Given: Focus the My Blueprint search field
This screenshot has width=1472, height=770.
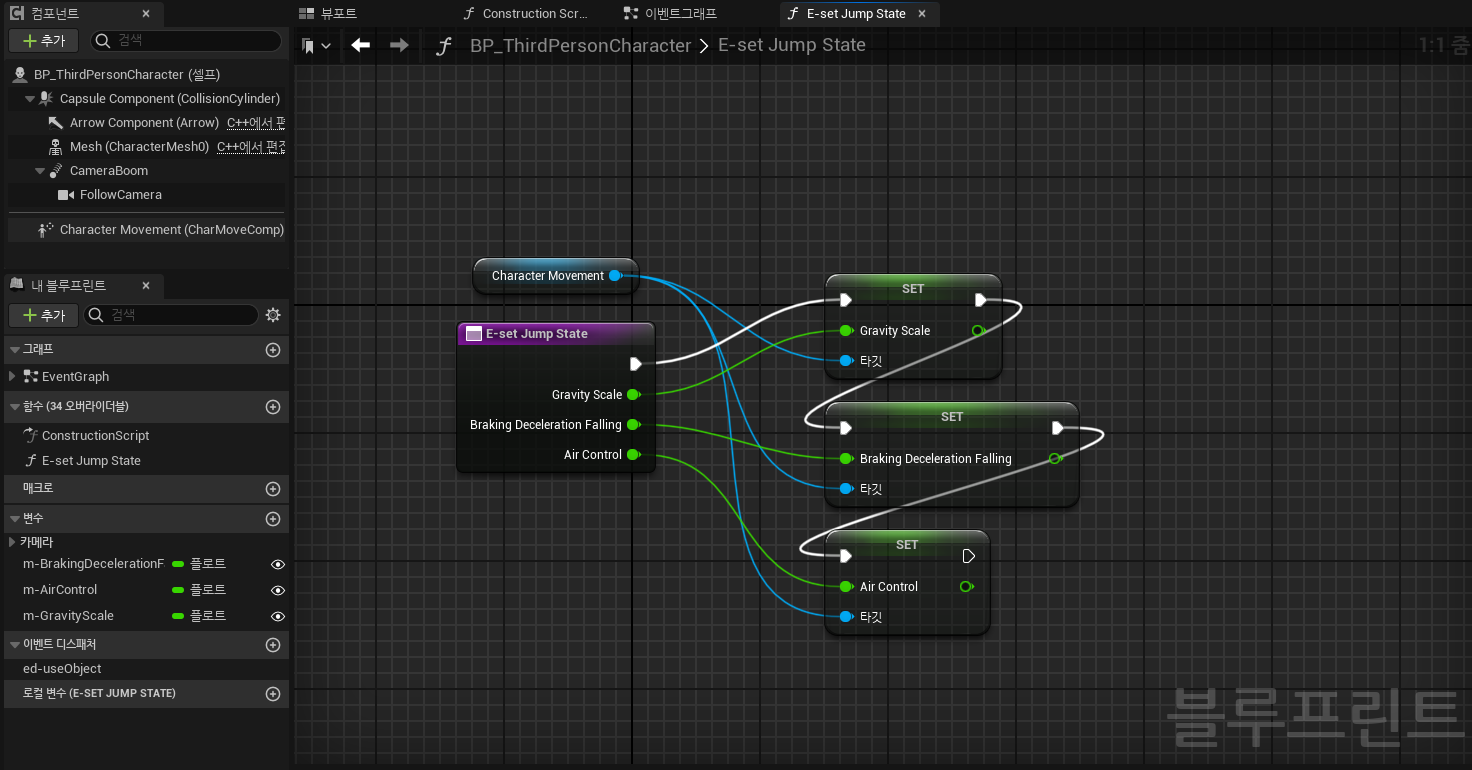Looking at the screenshot, I should point(172,315).
